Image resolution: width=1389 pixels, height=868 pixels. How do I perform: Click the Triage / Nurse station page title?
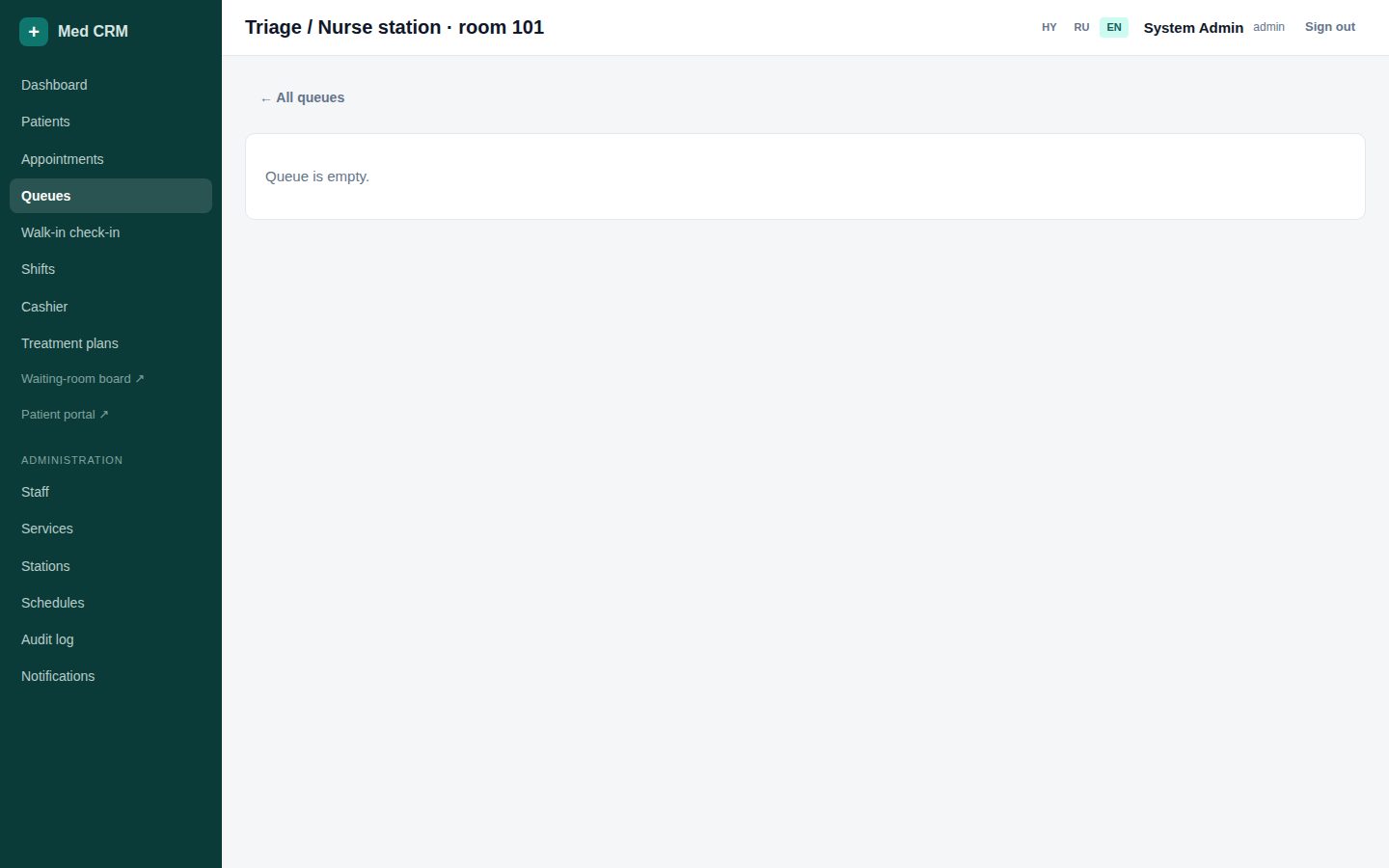395,27
